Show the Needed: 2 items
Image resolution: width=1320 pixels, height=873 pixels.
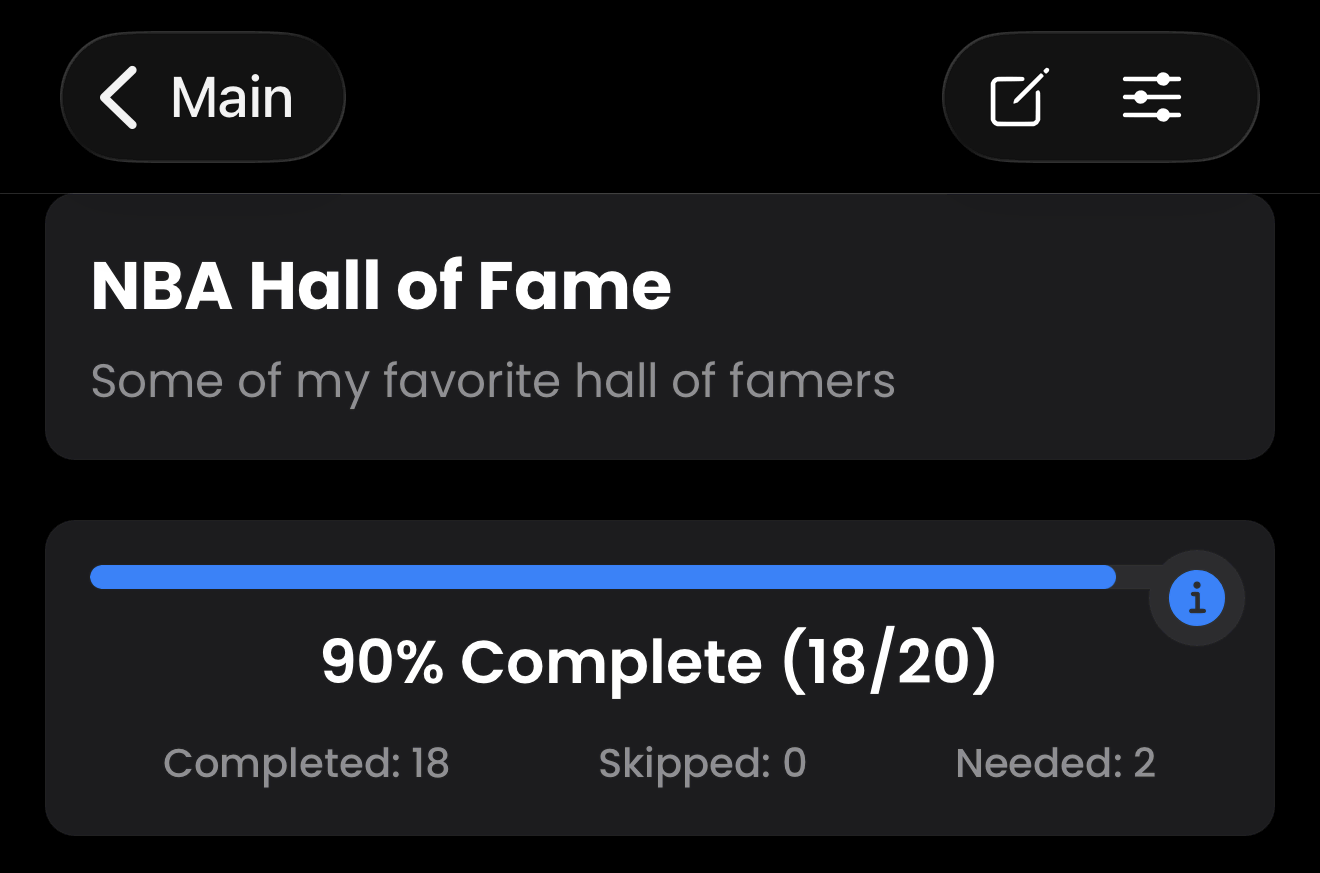coord(1055,764)
